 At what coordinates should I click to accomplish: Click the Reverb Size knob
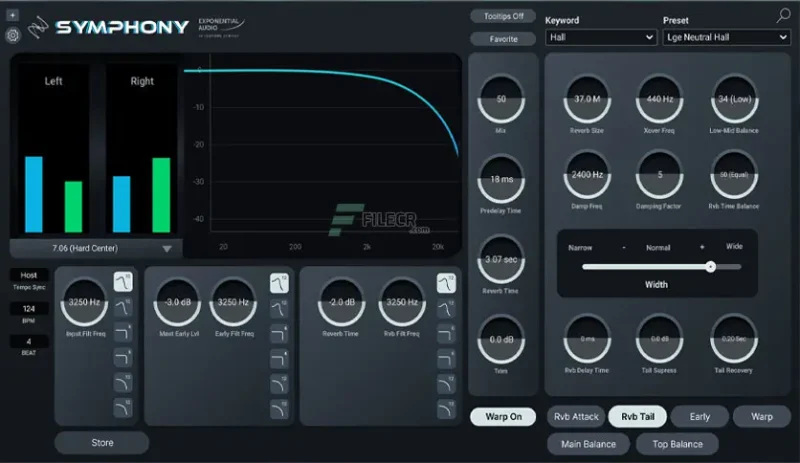(x=587, y=100)
